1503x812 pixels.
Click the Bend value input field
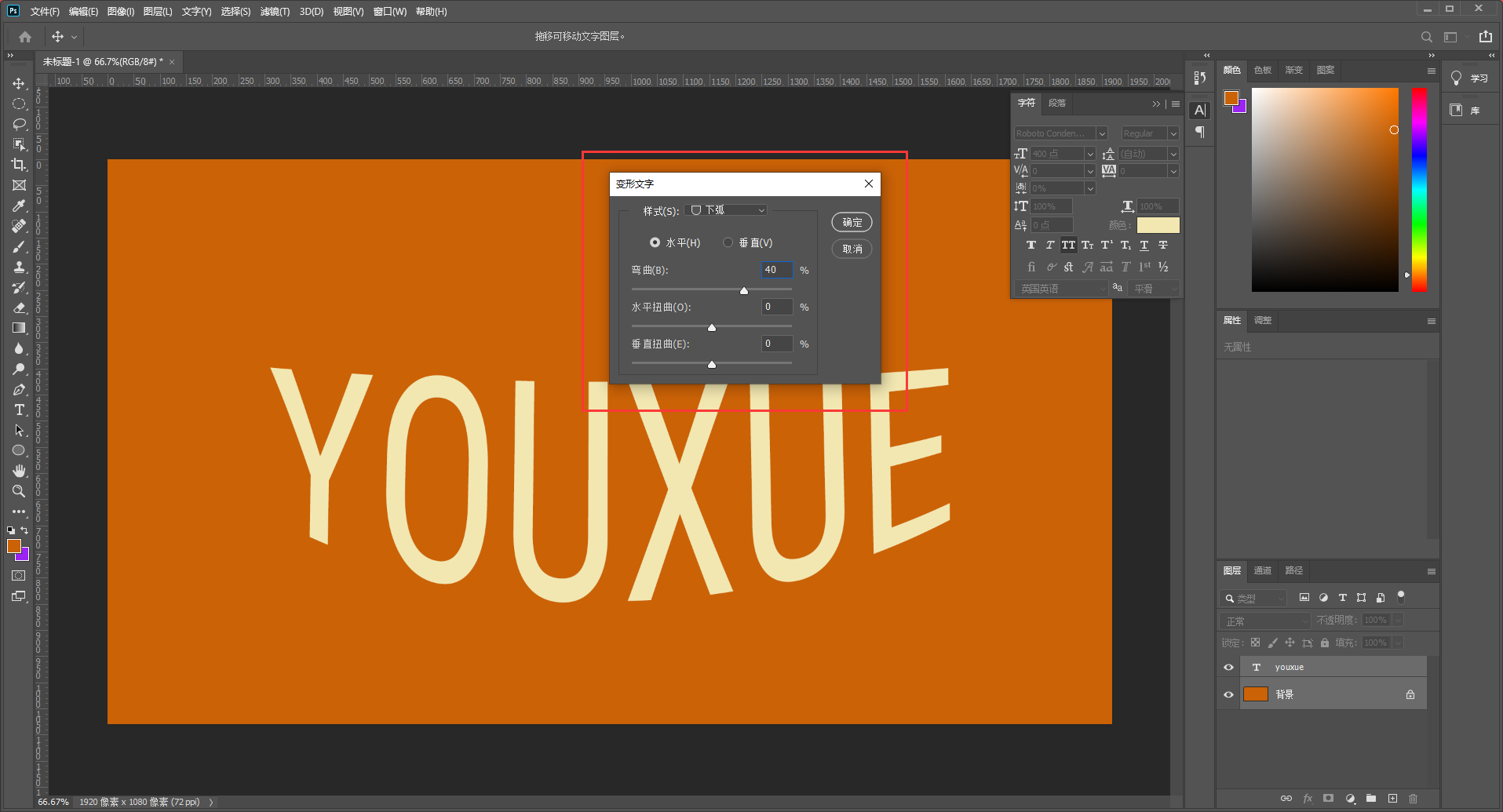click(777, 270)
